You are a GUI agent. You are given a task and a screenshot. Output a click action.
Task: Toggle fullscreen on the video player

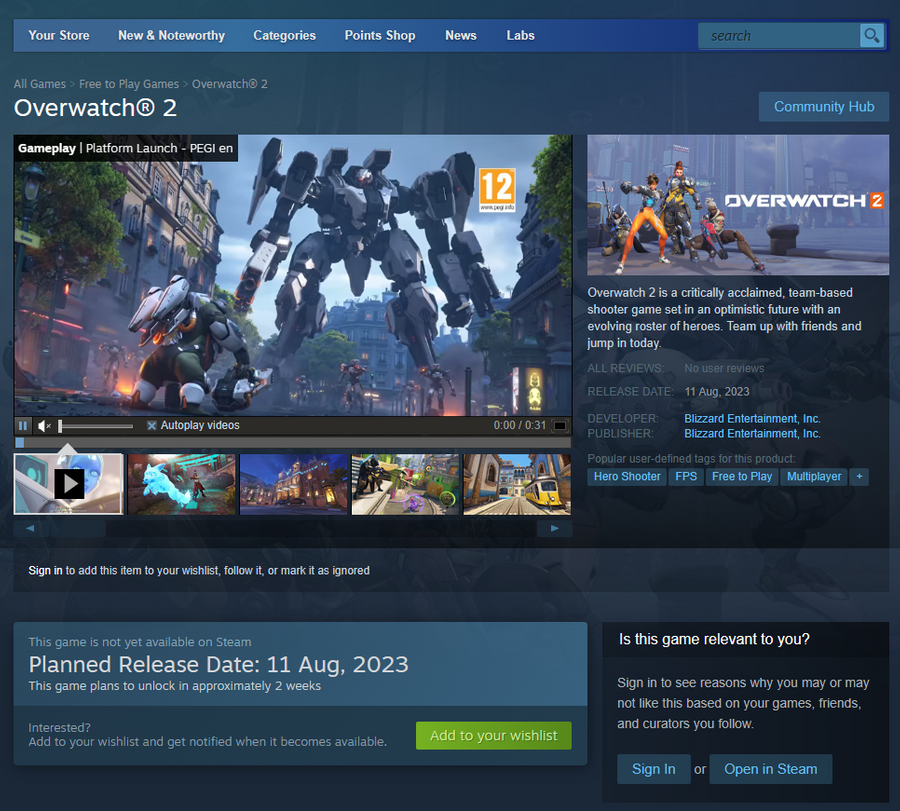[560, 425]
